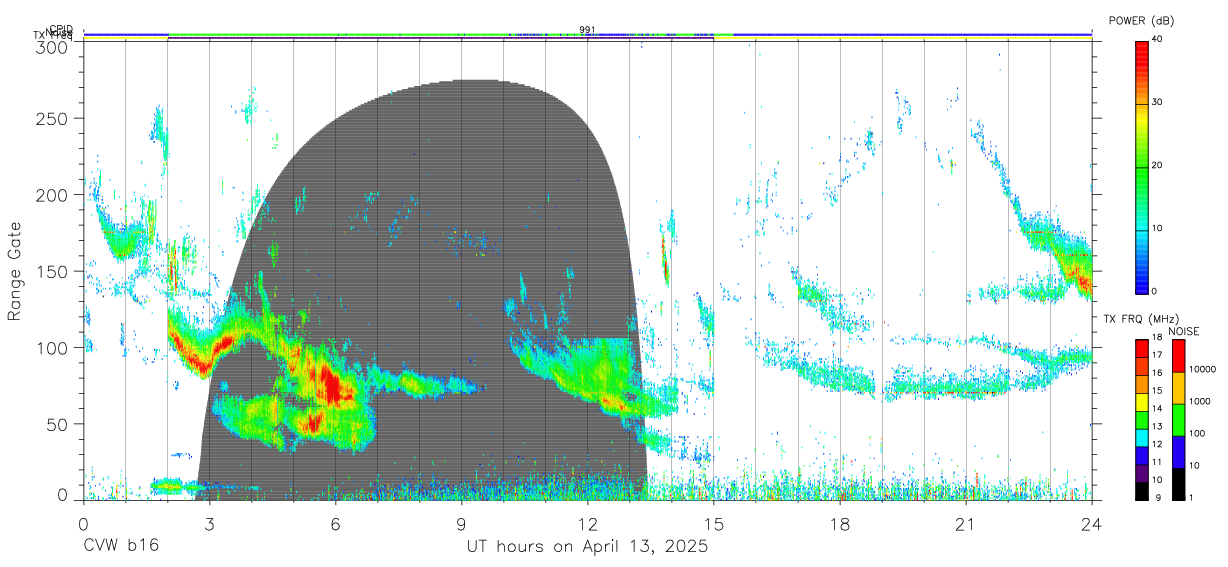The height and width of the screenshot is (567, 1228).
Task: Click the 21 tick on UT hours axis
Action: 965,524
